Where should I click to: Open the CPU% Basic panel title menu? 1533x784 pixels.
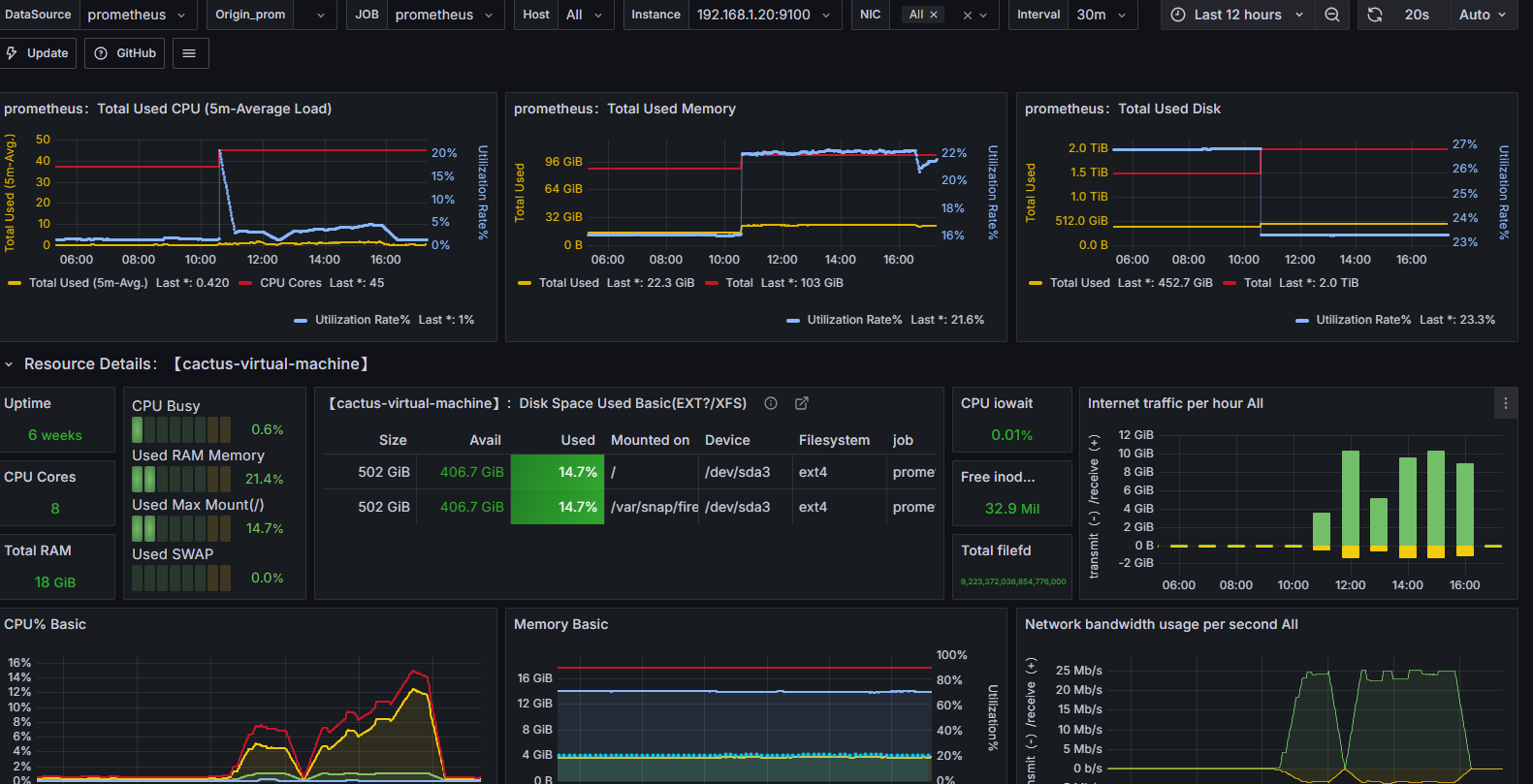(x=45, y=624)
